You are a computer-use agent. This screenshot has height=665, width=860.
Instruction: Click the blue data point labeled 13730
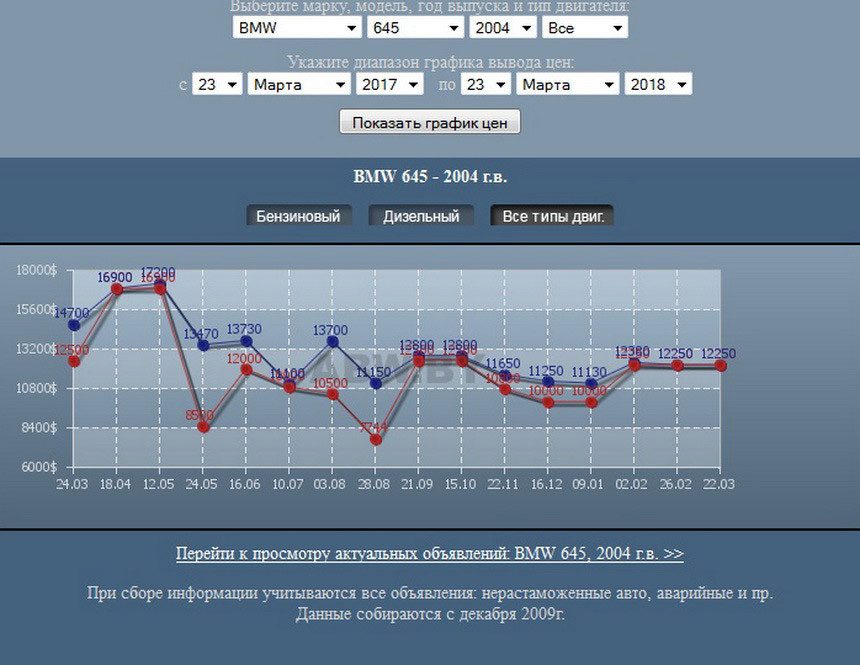click(x=246, y=341)
